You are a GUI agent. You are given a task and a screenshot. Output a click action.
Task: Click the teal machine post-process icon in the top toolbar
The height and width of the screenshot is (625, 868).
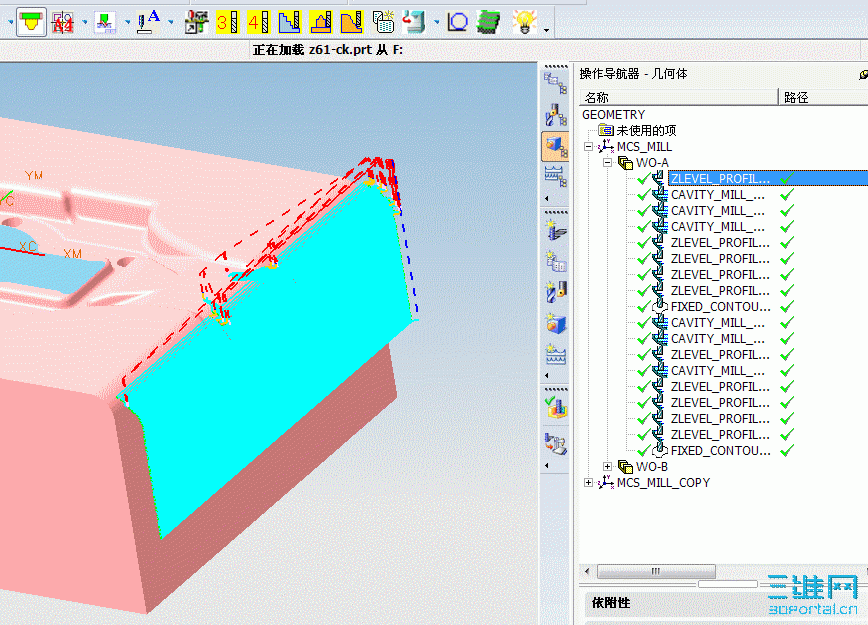pos(414,23)
